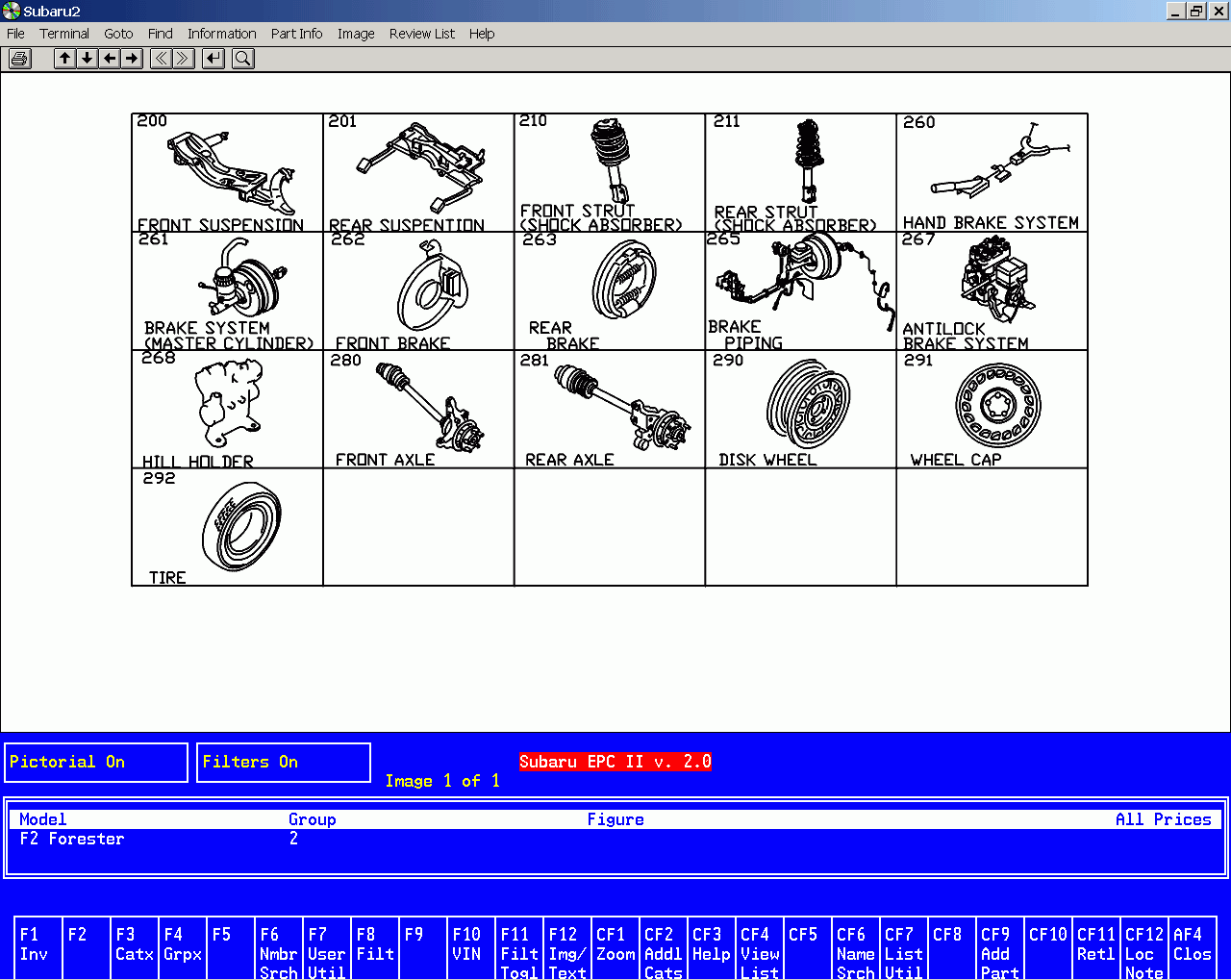The image size is (1231, 980).
Task: Select figure 260 Hand Brake System
Action: click(x=992, y=173)
